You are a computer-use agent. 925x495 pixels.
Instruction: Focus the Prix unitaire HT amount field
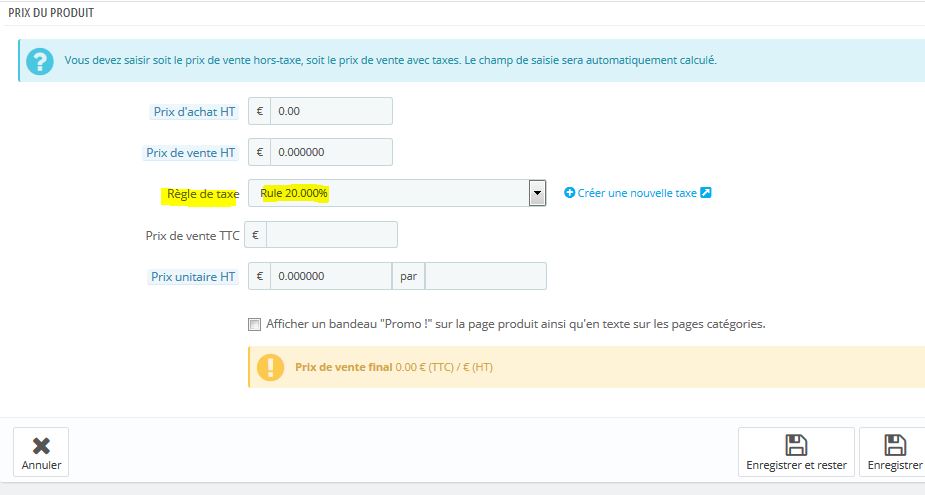tap(331, 276)
